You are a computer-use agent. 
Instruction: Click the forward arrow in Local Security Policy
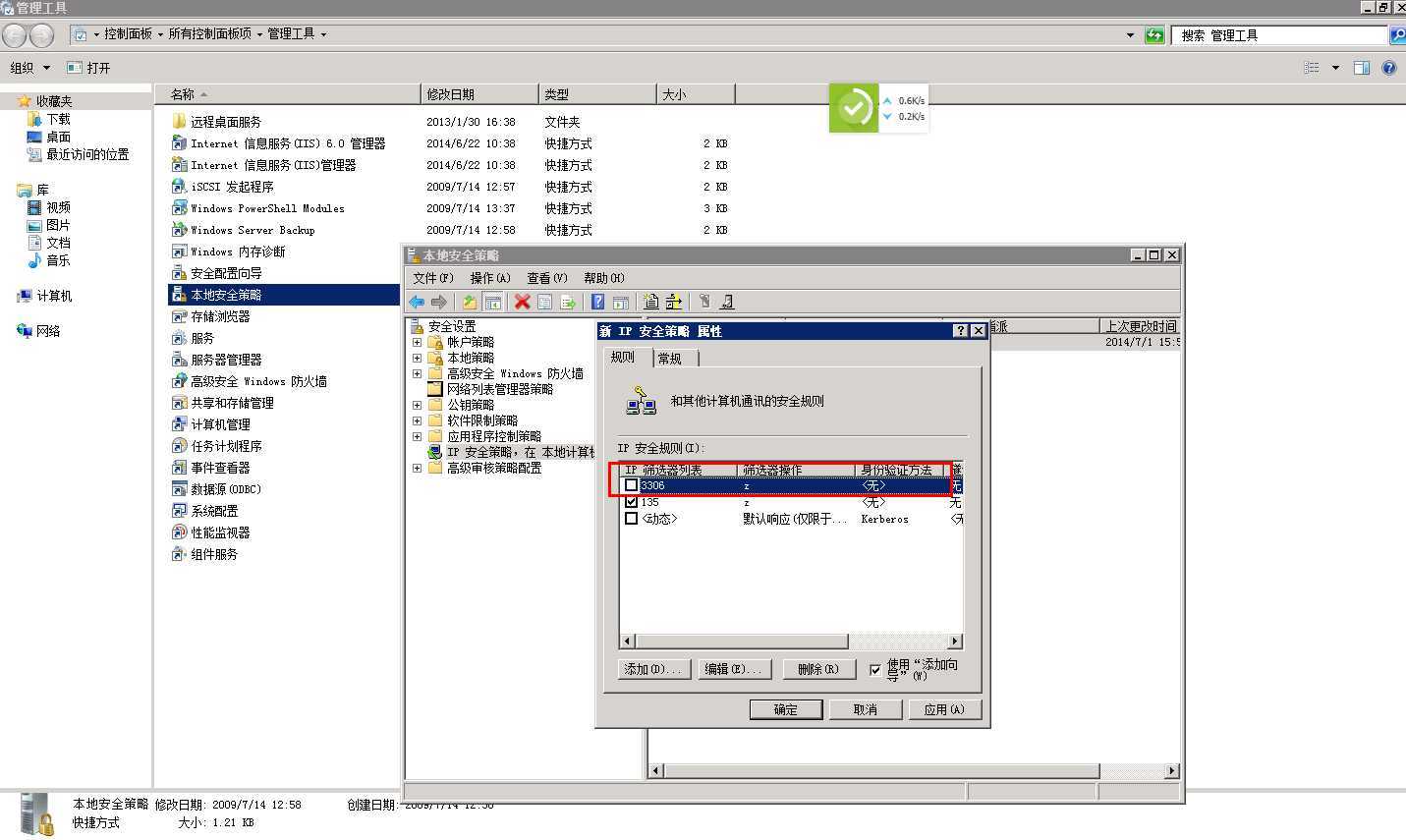(438, 302)
